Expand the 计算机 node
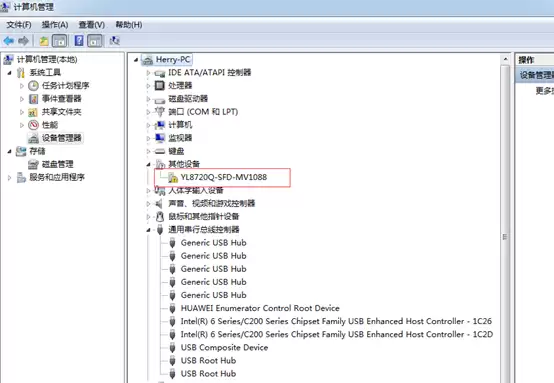 [x=148, y=125]
